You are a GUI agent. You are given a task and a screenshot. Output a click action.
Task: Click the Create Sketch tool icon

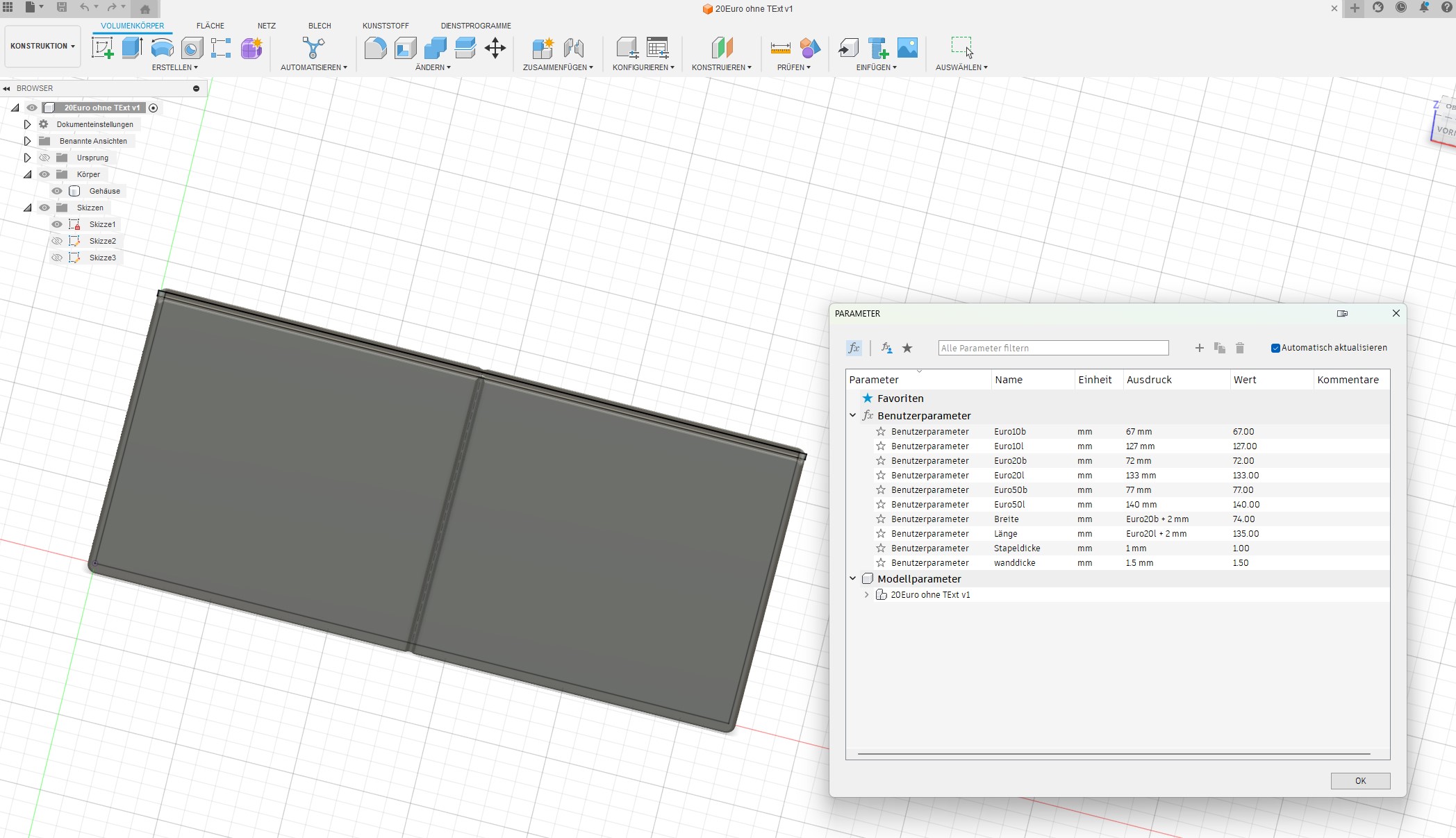click(x=103, y=48)
